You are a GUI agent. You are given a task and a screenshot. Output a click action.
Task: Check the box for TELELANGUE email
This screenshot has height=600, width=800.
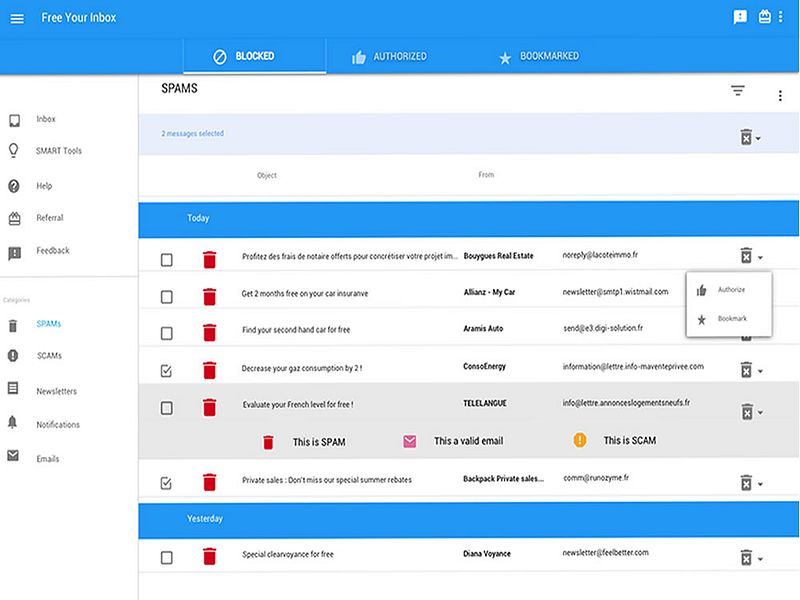166,408
